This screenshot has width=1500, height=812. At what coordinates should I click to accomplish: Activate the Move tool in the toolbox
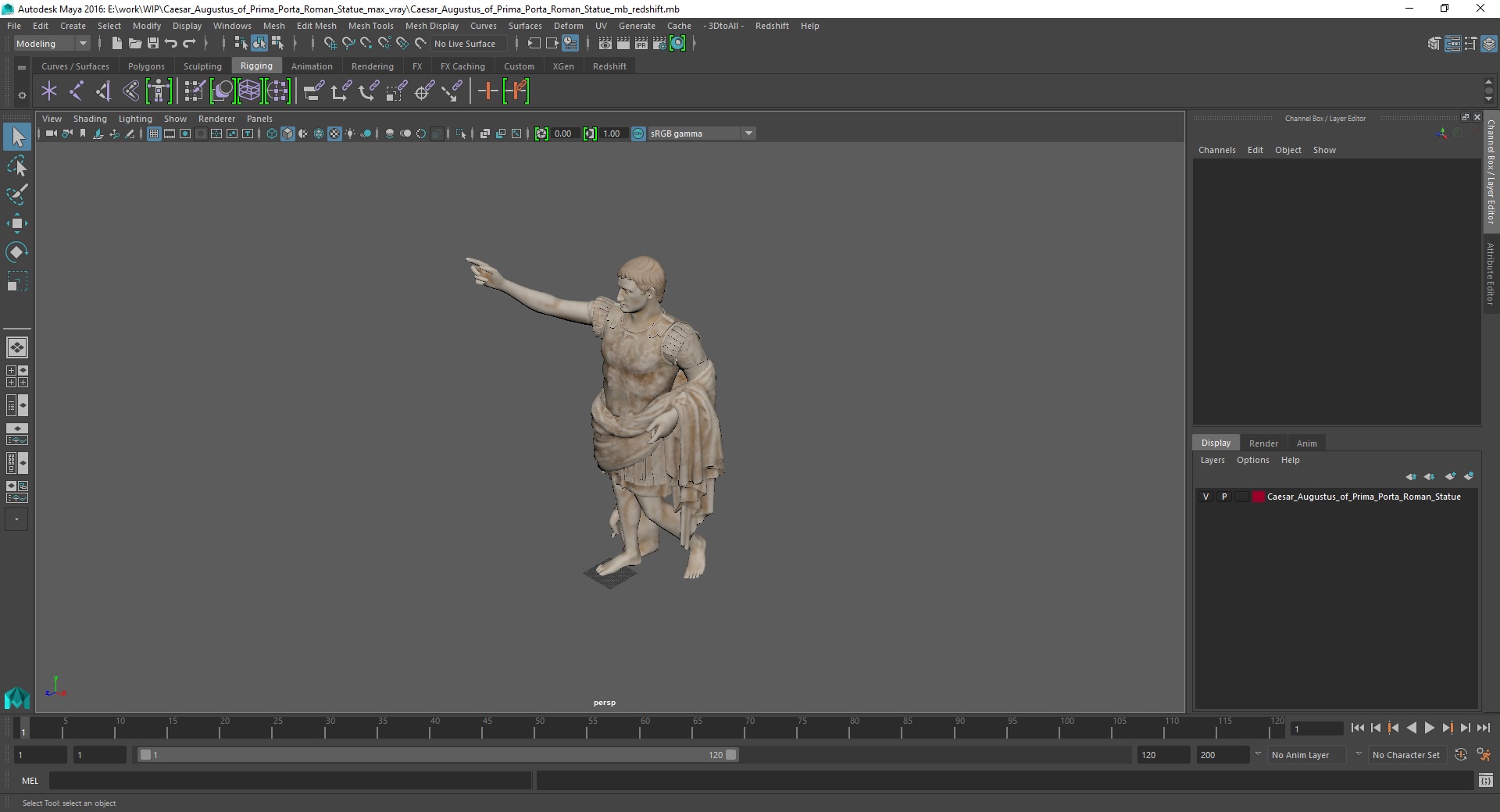(x=17, y=223)
